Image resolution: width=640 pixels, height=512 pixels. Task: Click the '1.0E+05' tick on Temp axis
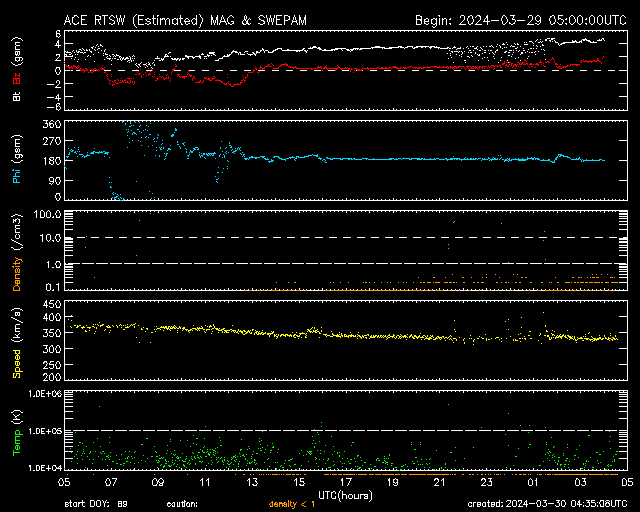(x=45, y=431)
